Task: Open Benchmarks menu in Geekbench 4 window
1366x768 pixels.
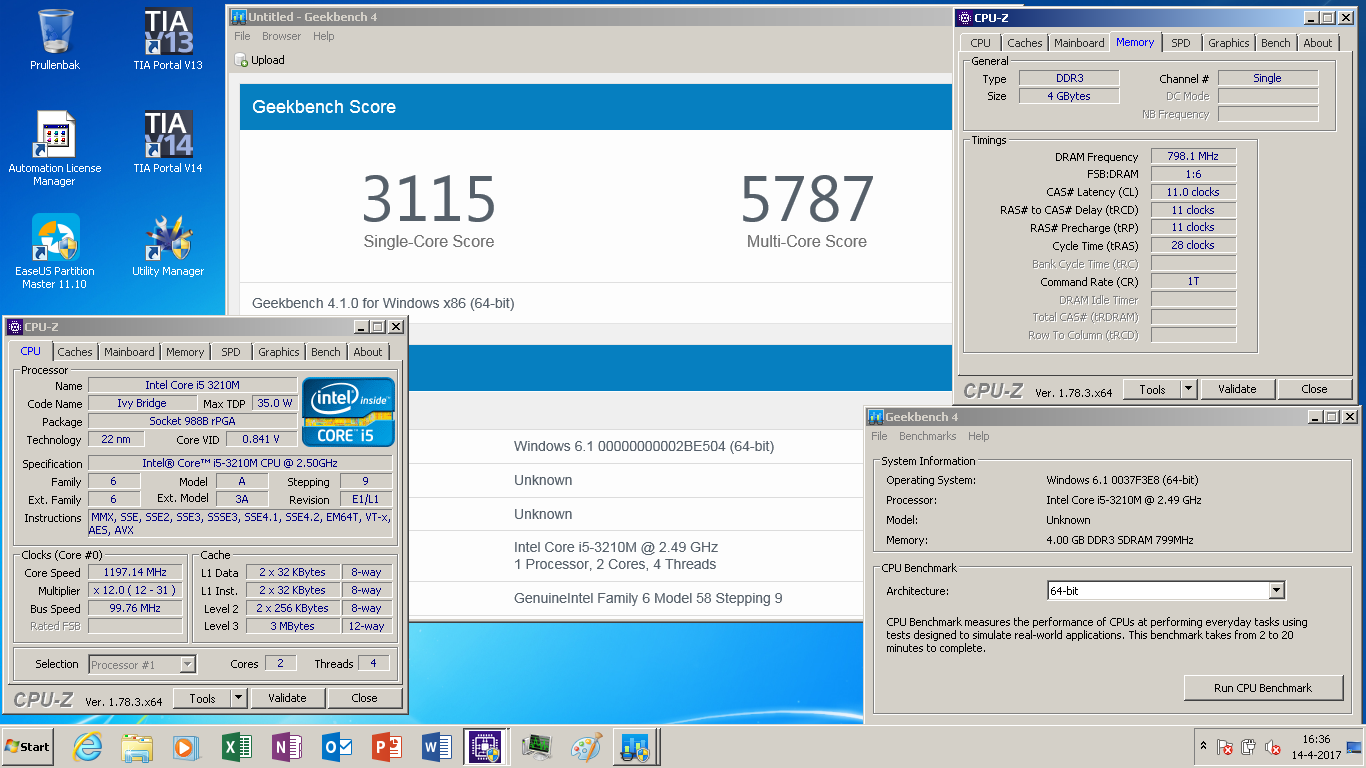Action: 927,436
